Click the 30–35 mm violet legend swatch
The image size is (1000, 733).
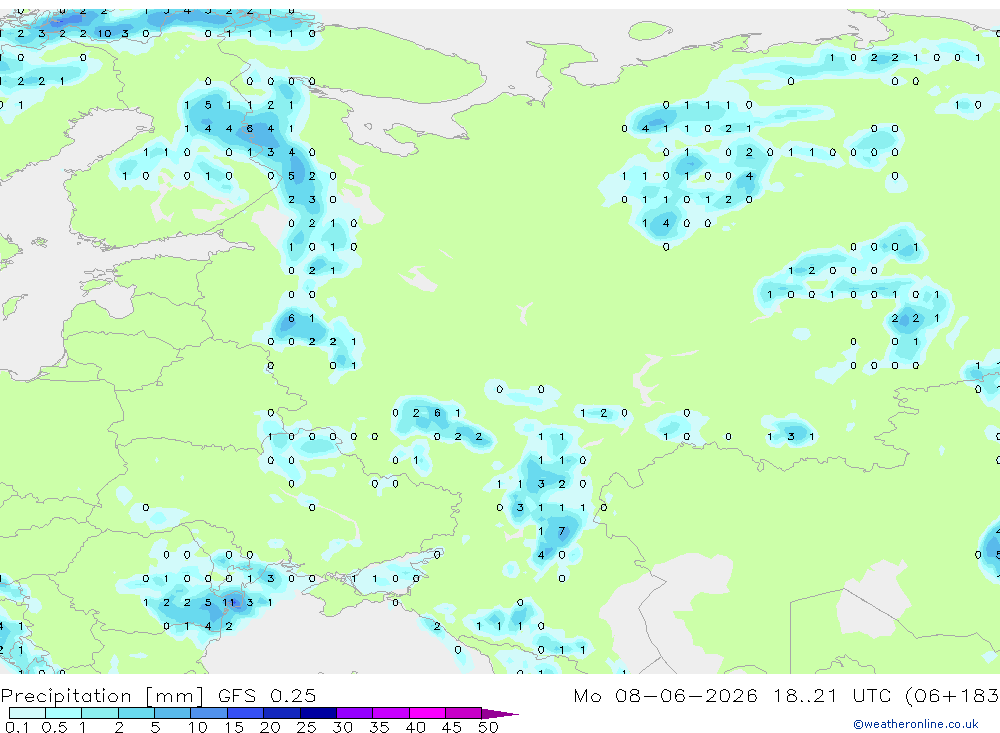tap(355, 713)
